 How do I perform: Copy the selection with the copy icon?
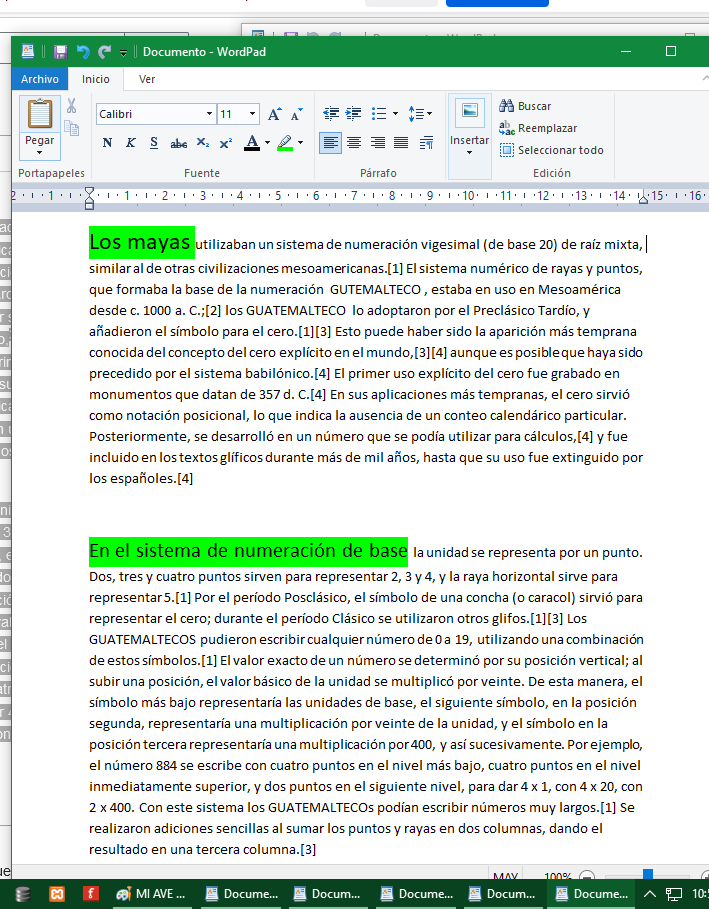(71, 128)
